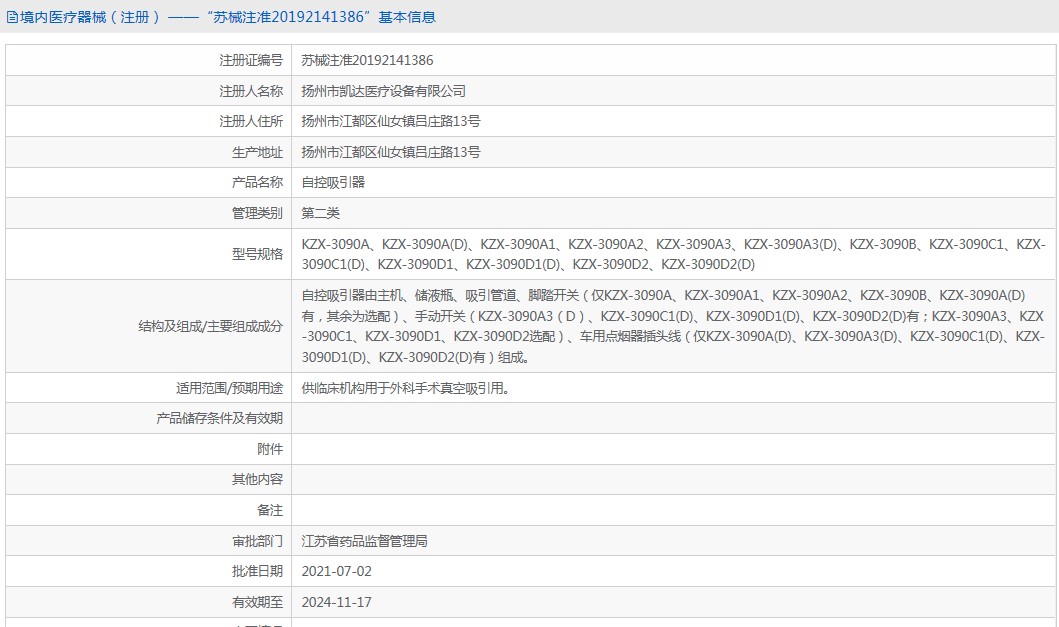1059x627 pixels.
Task: Click the 审批部门 label
Action: pos(257,541)
